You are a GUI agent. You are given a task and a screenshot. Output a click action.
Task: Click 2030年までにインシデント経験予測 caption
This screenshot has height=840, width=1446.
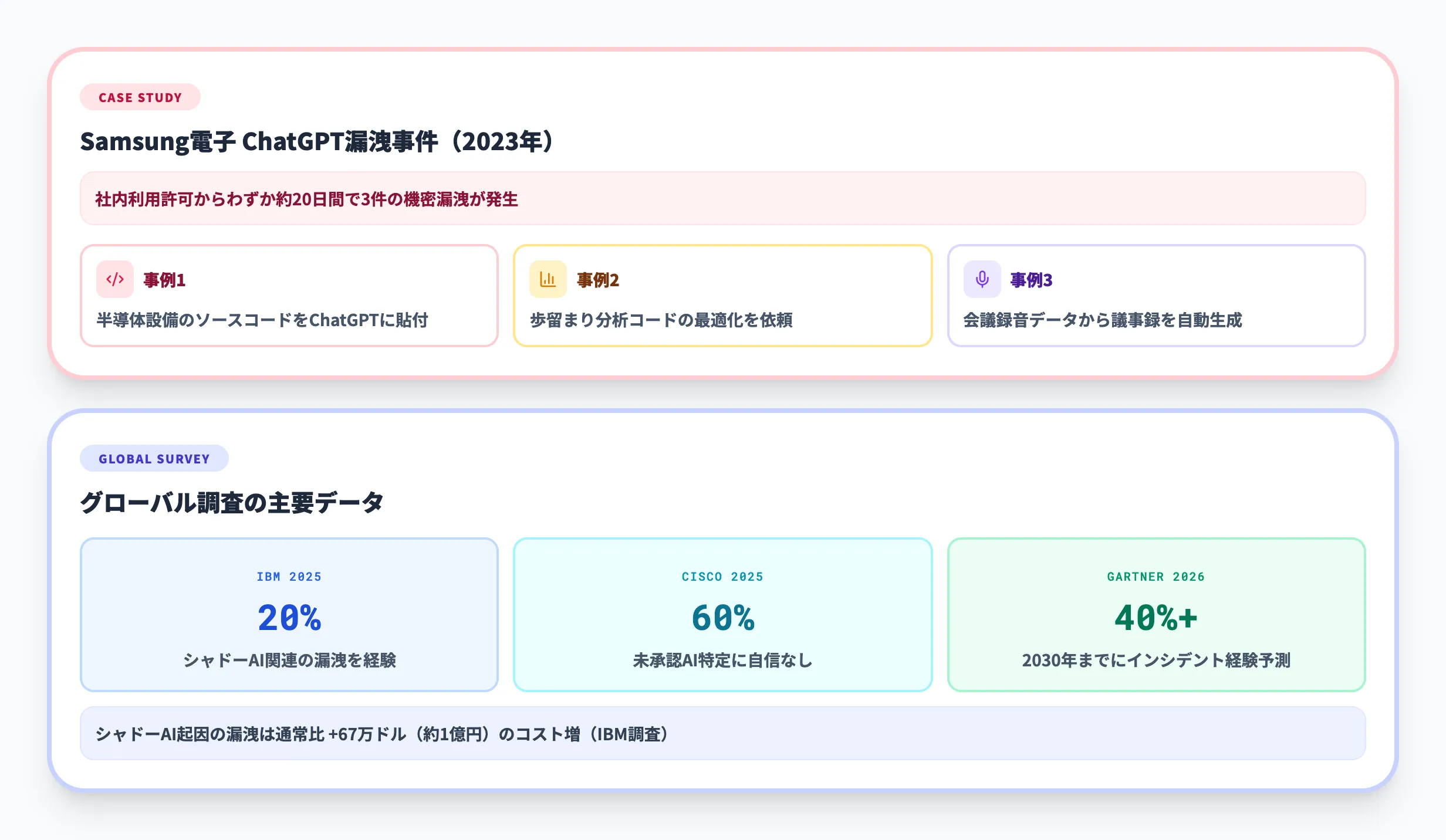point(1156,661)
